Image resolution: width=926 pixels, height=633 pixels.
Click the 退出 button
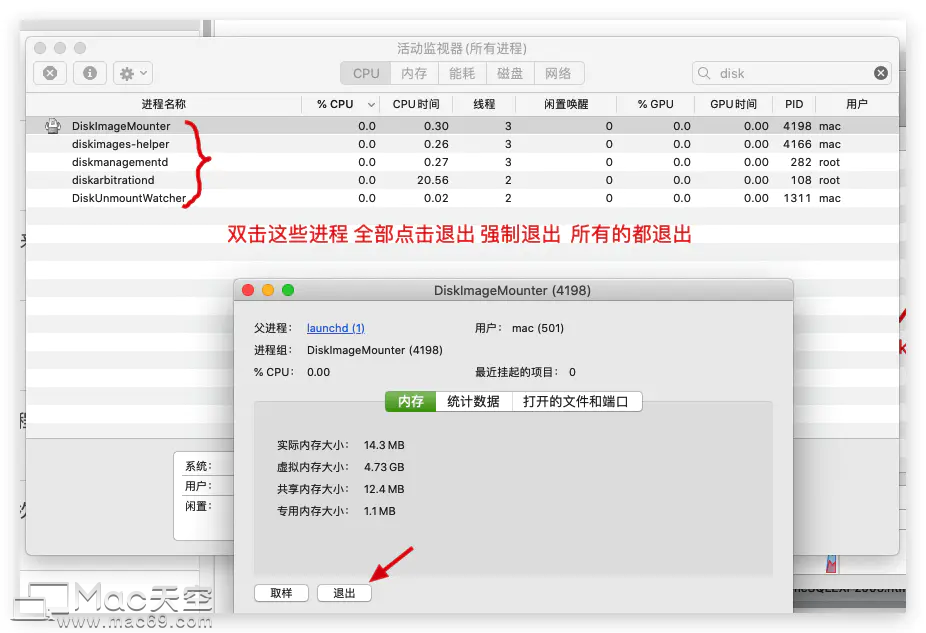[x=344, y=593]
